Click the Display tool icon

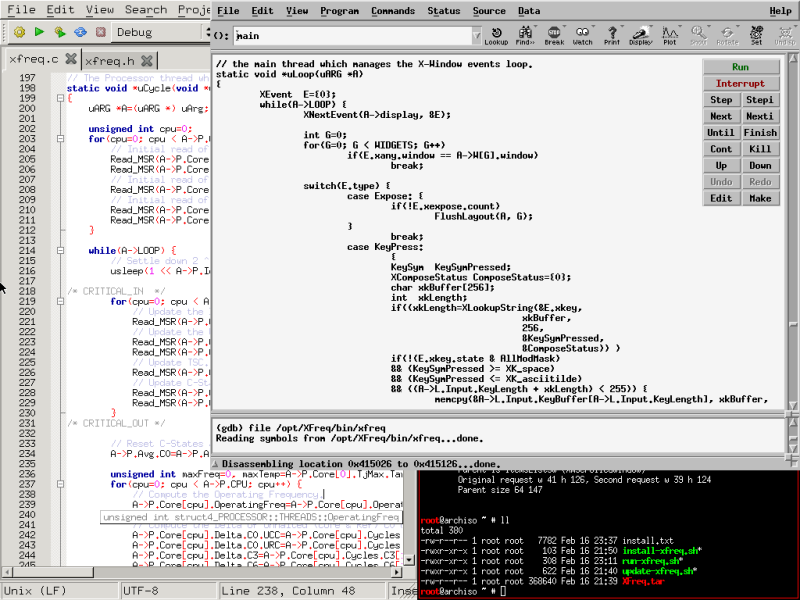pyautogui.click(x=641, y=36)
